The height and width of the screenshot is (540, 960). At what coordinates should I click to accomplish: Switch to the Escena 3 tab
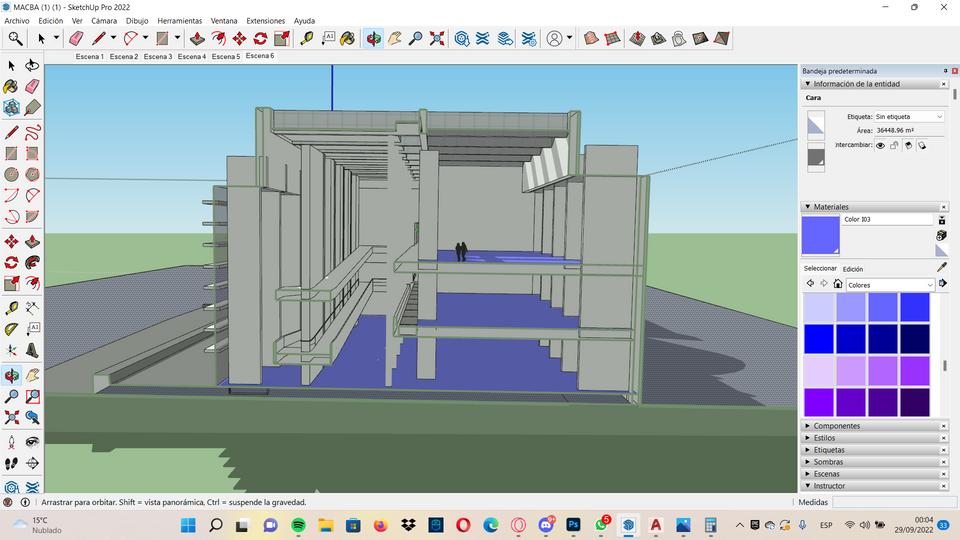157,57
